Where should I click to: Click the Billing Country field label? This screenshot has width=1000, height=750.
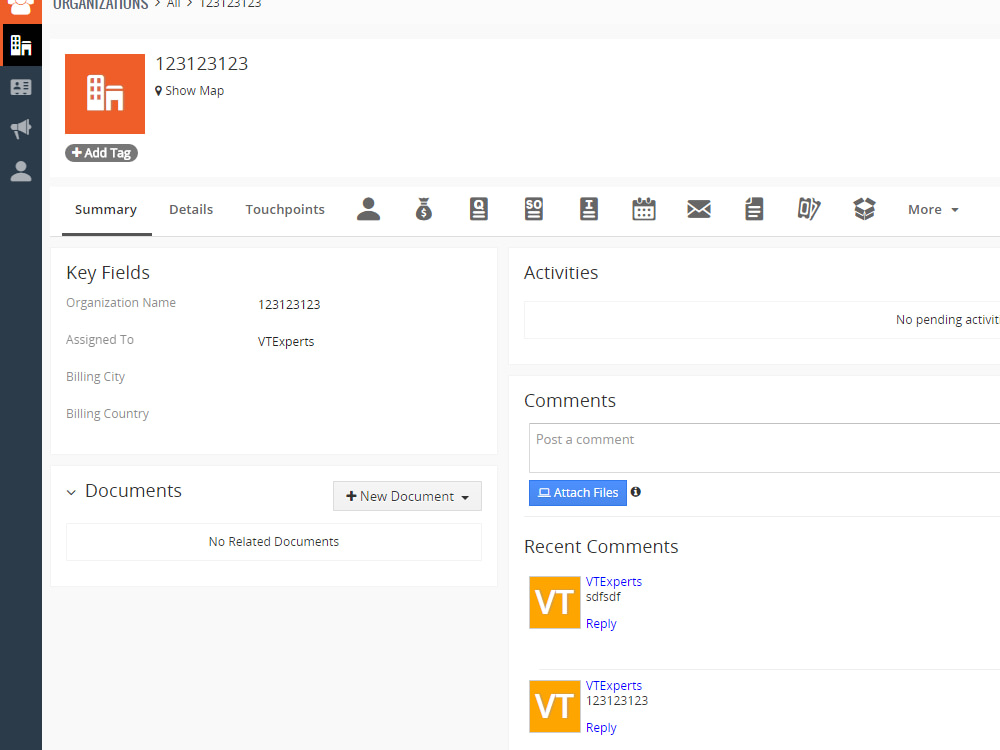(107, 414)
